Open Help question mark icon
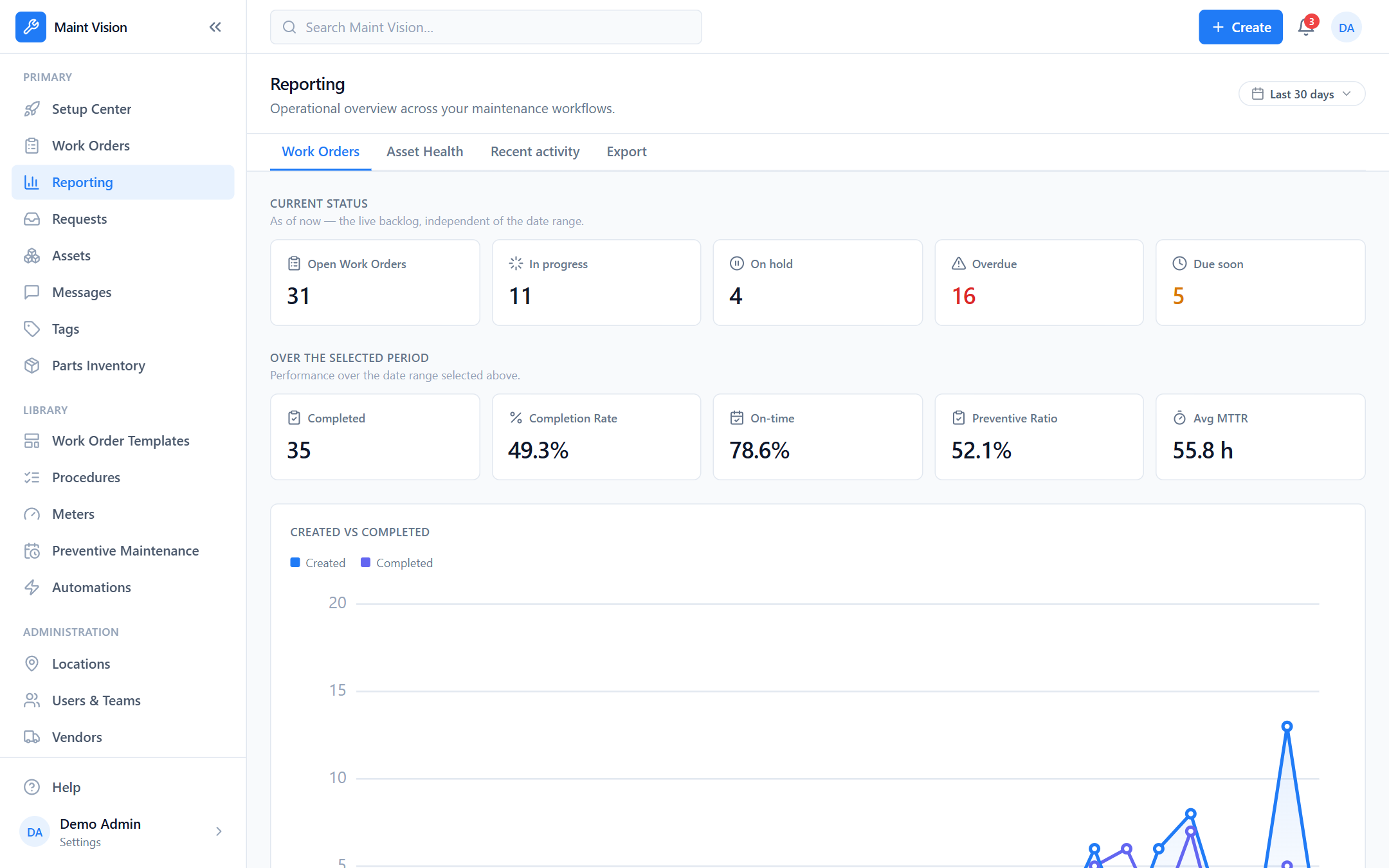This screenshot has height=868, width=1389. [x=32, y=788]
